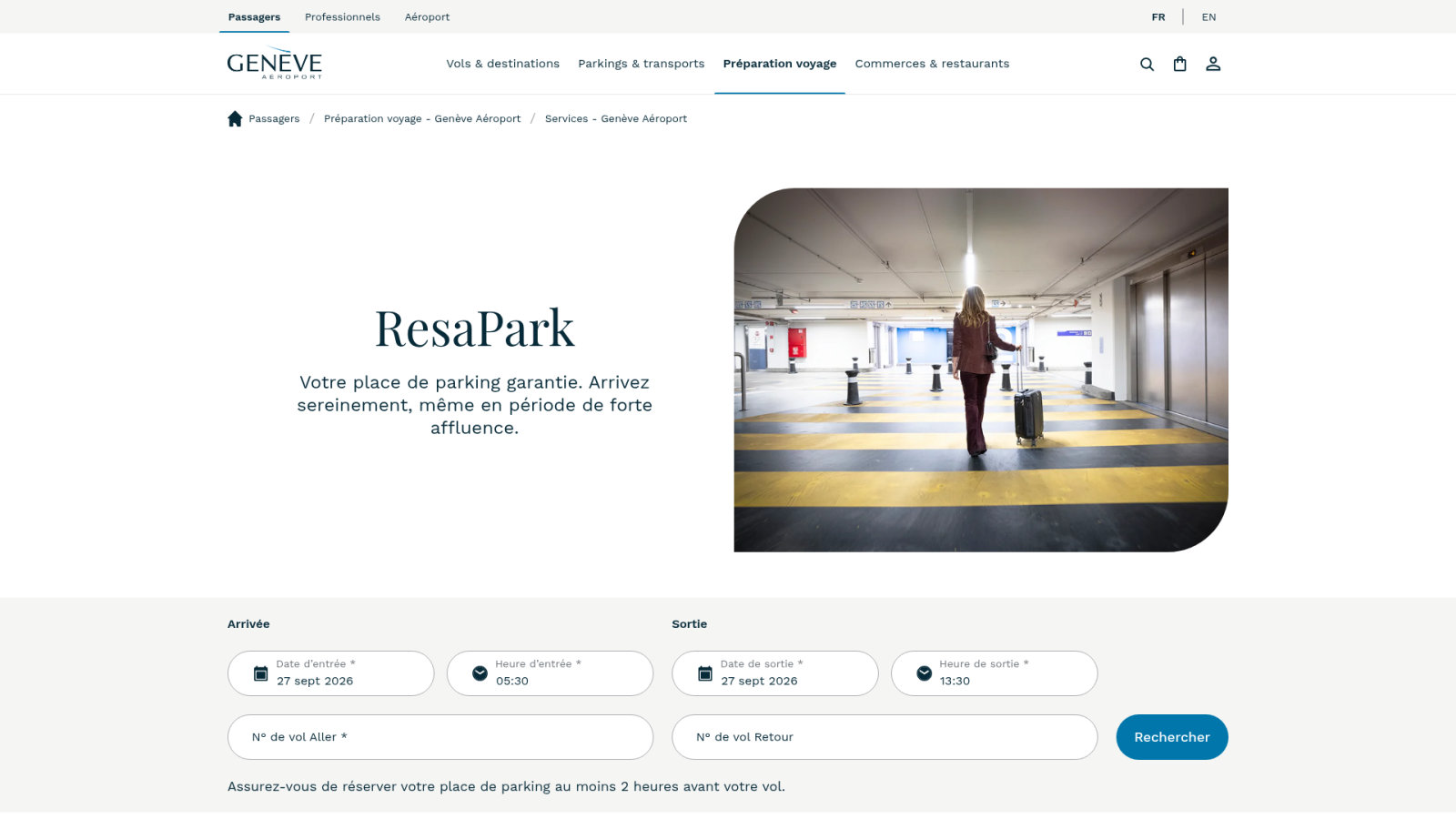Viewport: 1456px width, 819px height.
Task: Select the Passagers top tab
Action: [x=254, y=17]
